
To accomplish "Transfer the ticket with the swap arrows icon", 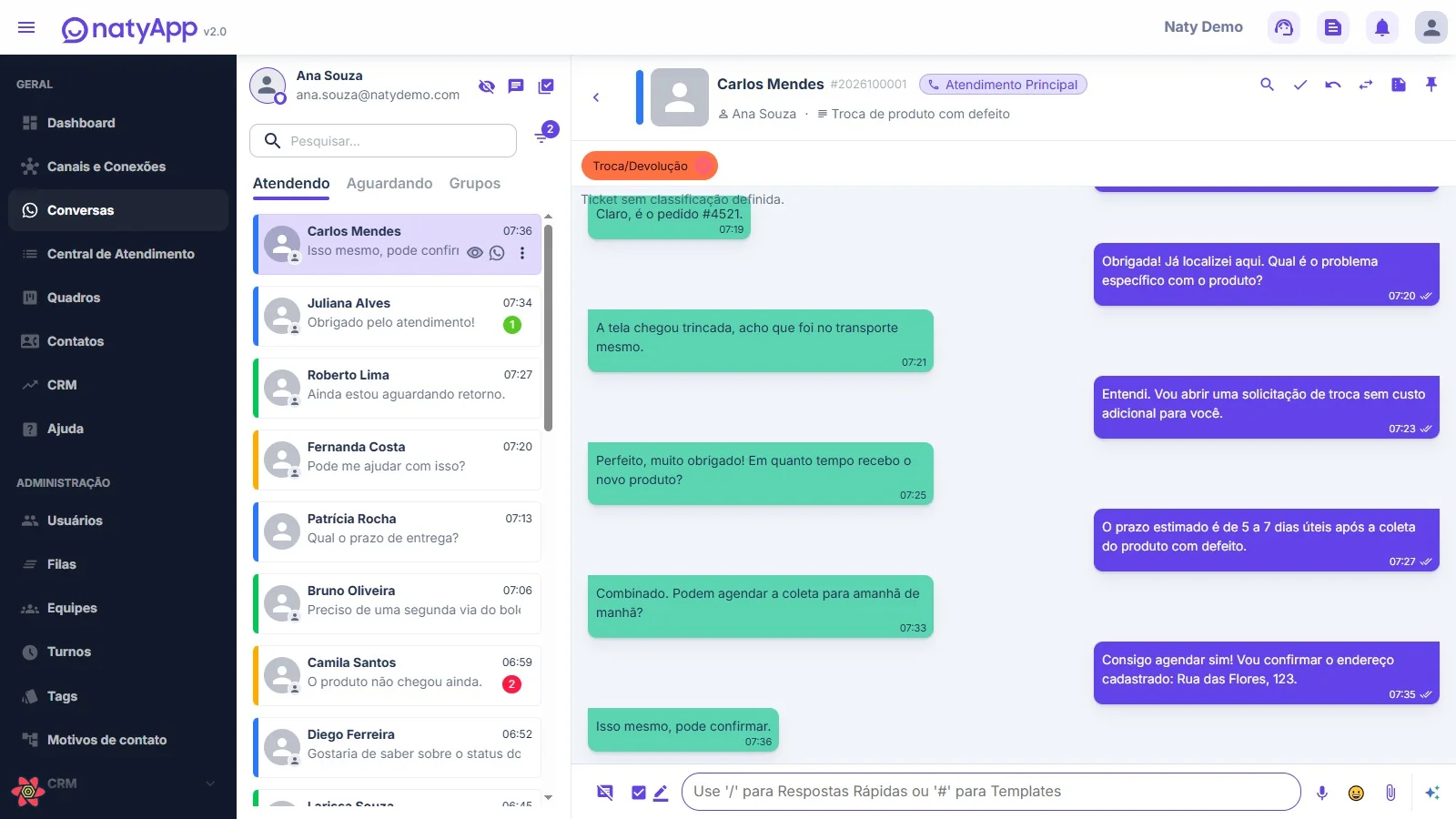I will tap(1366, 85).
